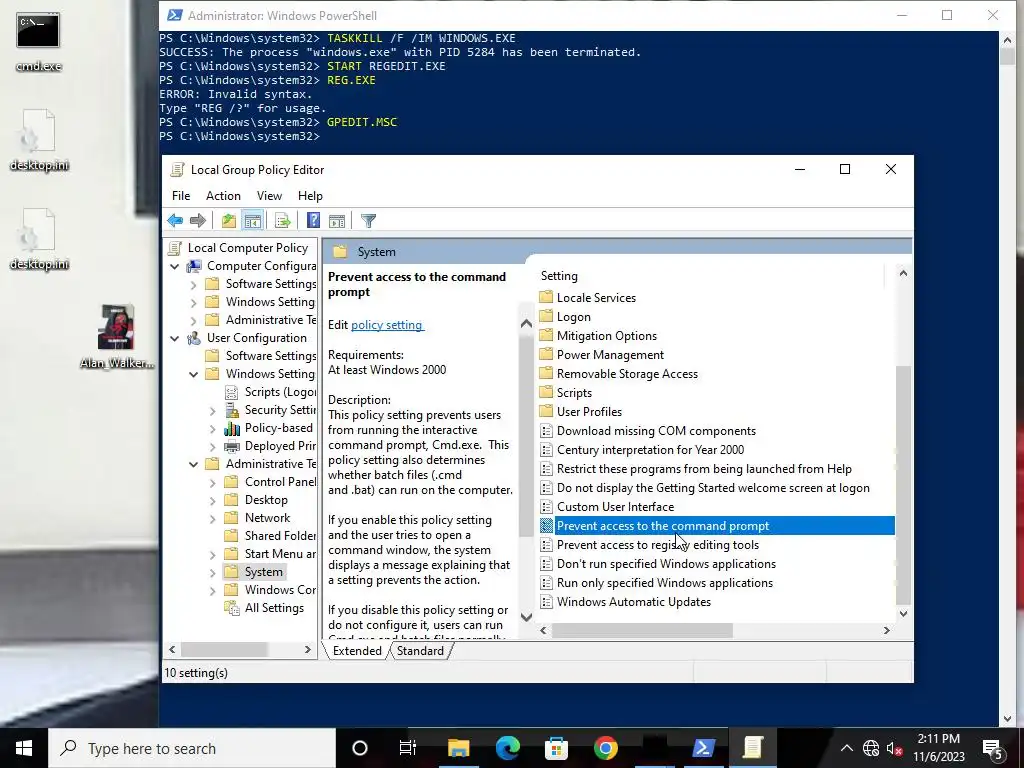The height and width of the screenshot is (768, 1024).
Task: Click the taskbar clock and date
Action: pyautogui.click(x=938, y=748)
